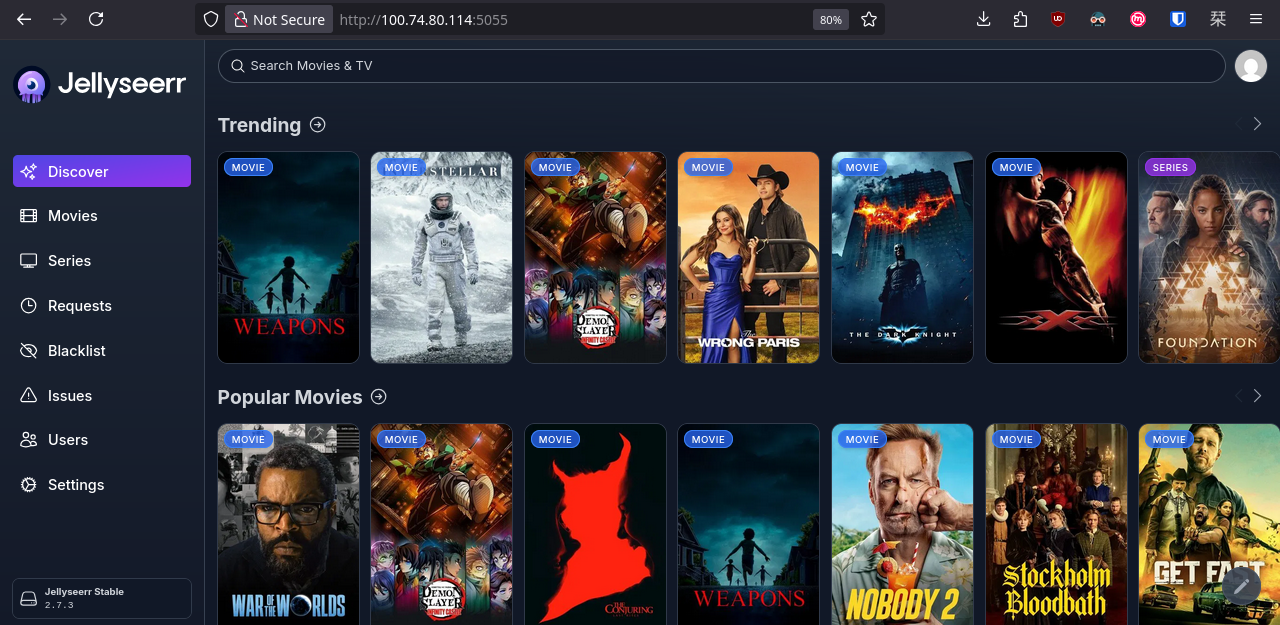Go back to the previous browser page
The width and height of the screenshot is (1280, 625).
[x=24, y=19]
